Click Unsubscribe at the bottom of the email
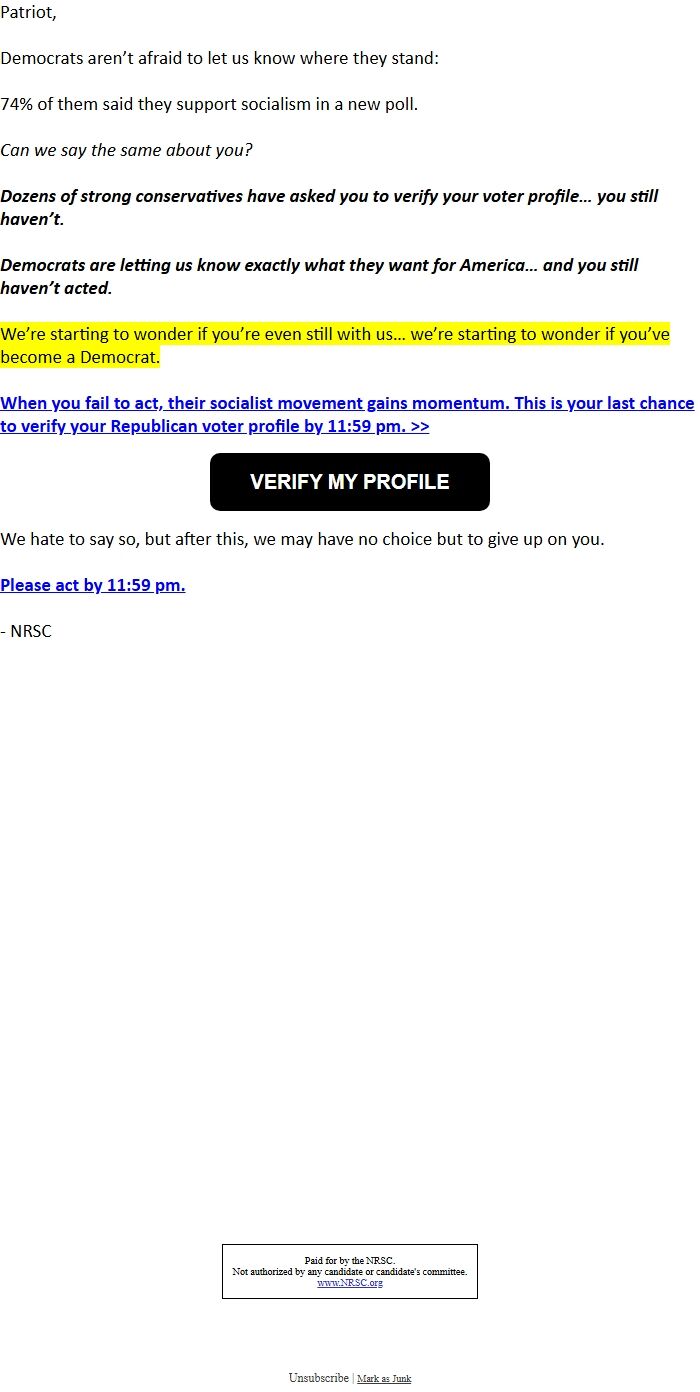 [319, 1378]
